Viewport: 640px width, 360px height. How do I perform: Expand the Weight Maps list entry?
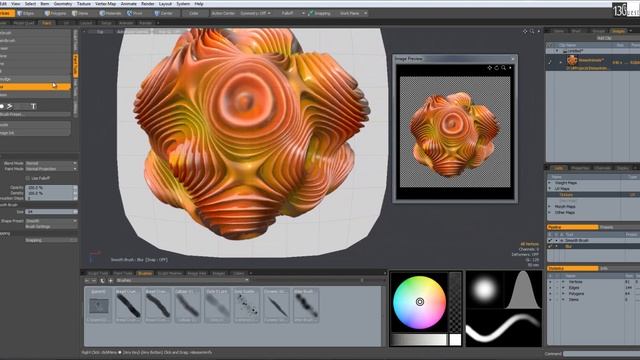tap(550, 183)
